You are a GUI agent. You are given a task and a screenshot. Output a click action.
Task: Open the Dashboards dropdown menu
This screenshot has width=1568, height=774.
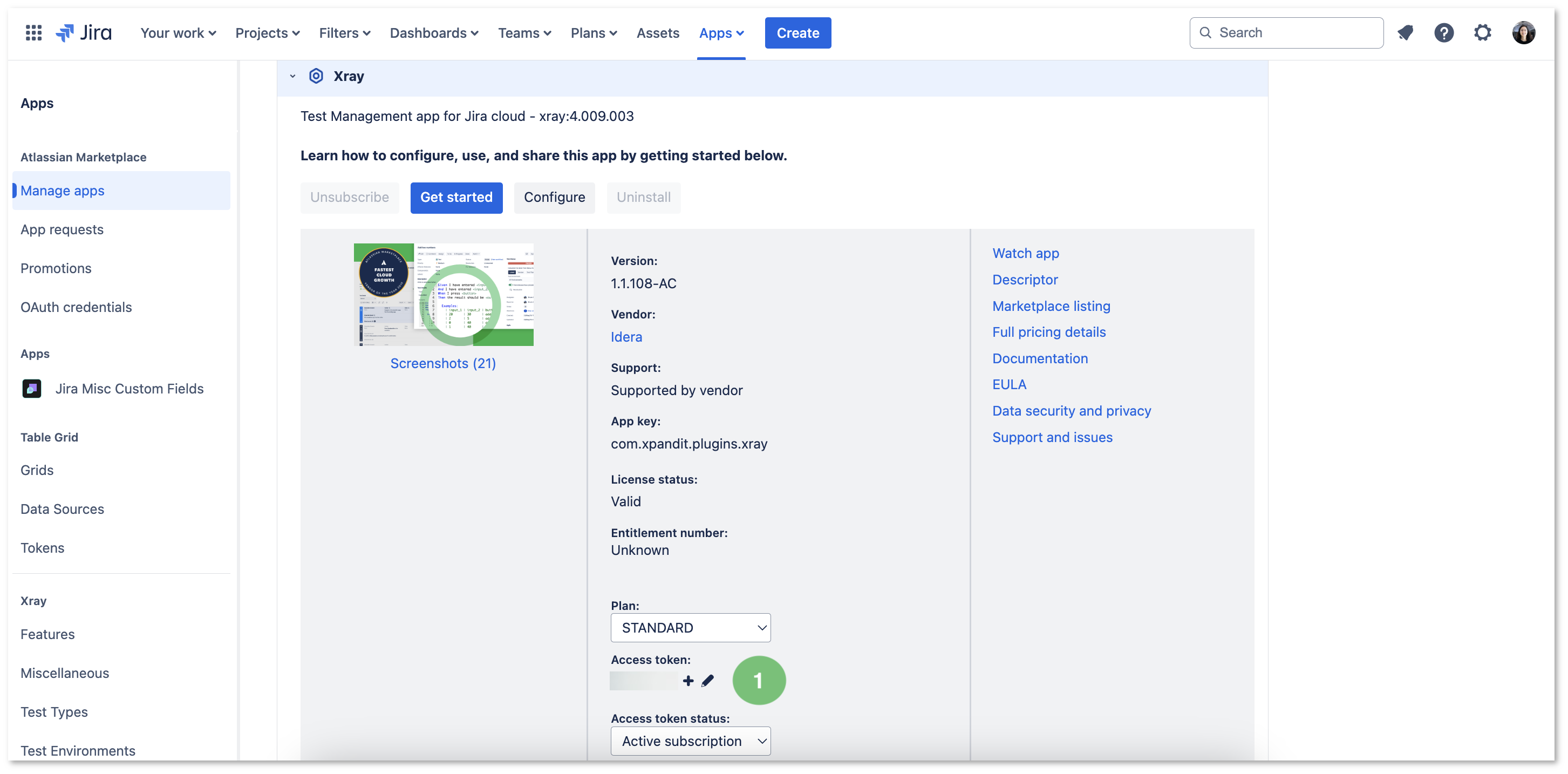(x=434, y=33)
